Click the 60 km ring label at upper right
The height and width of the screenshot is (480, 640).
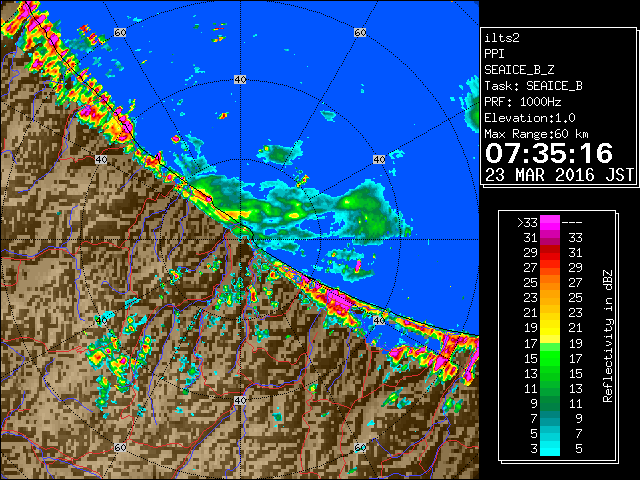pyautogui.click(x=360, y=32)
